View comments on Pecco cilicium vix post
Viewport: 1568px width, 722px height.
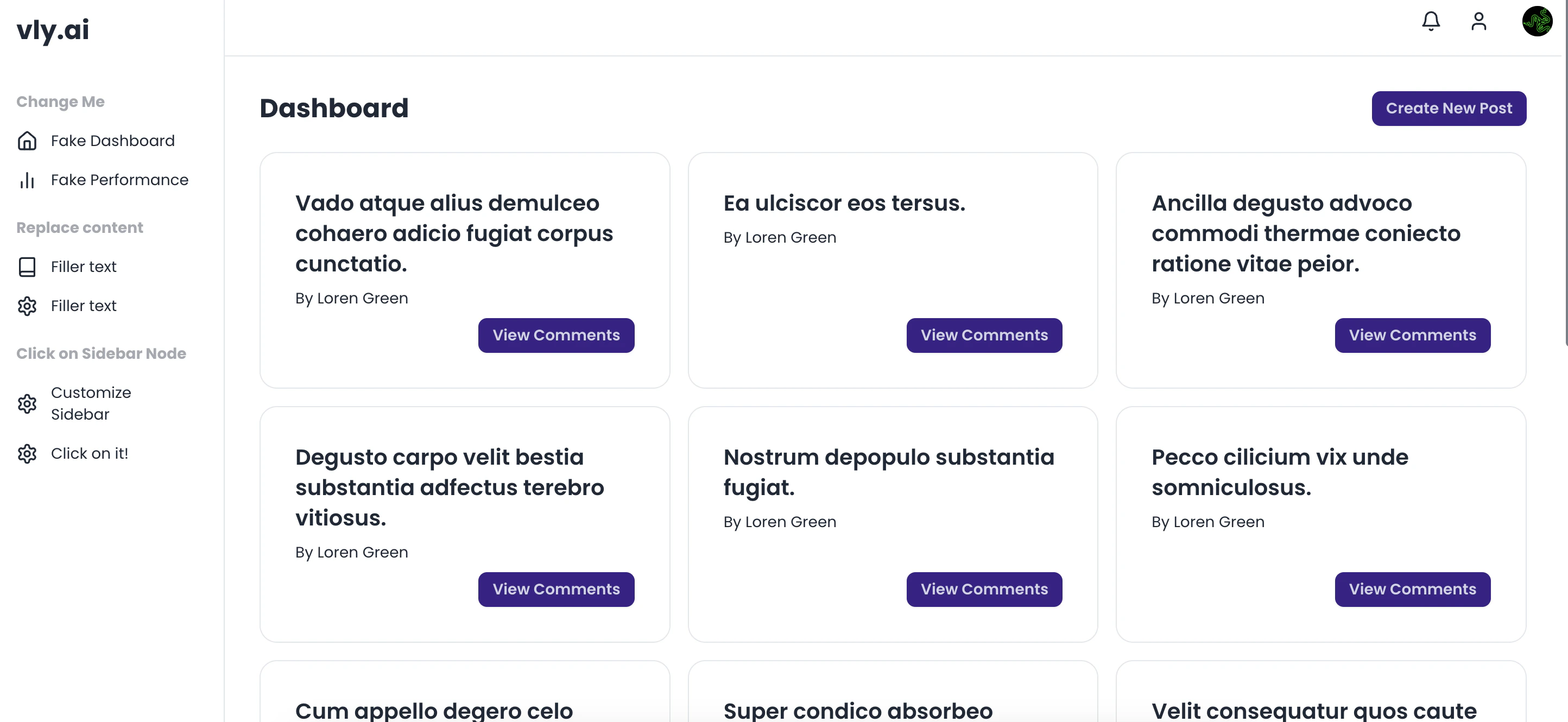coord(1412,590)
